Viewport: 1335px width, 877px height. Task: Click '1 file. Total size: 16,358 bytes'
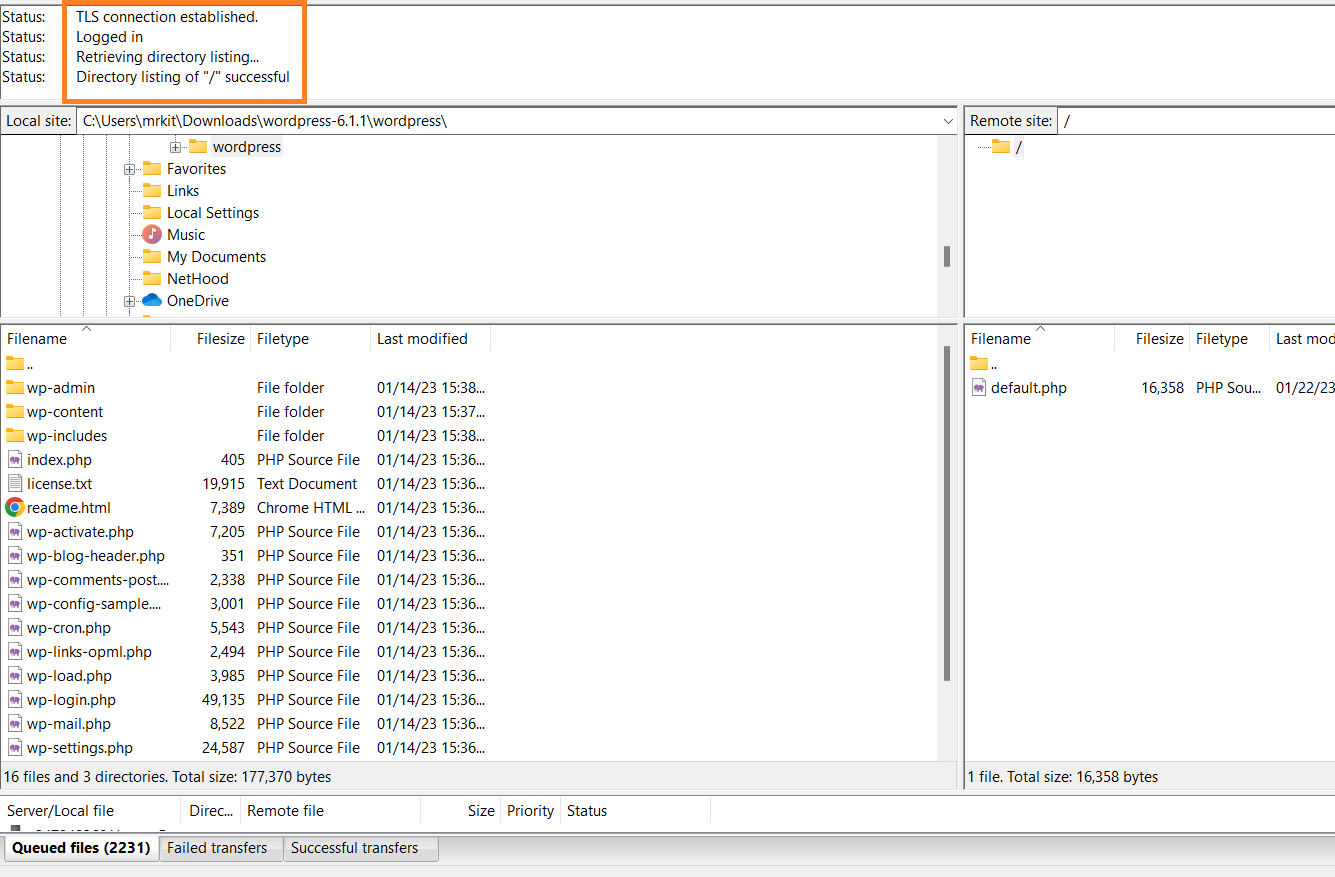pyautogui.click(x=1063, y=777)
